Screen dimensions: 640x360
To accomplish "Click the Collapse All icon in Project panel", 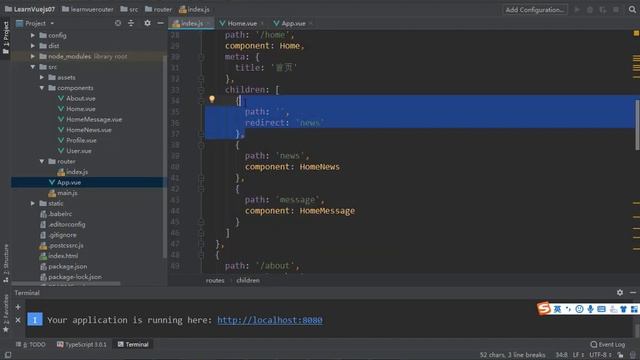I will click(x=131, y=23).
